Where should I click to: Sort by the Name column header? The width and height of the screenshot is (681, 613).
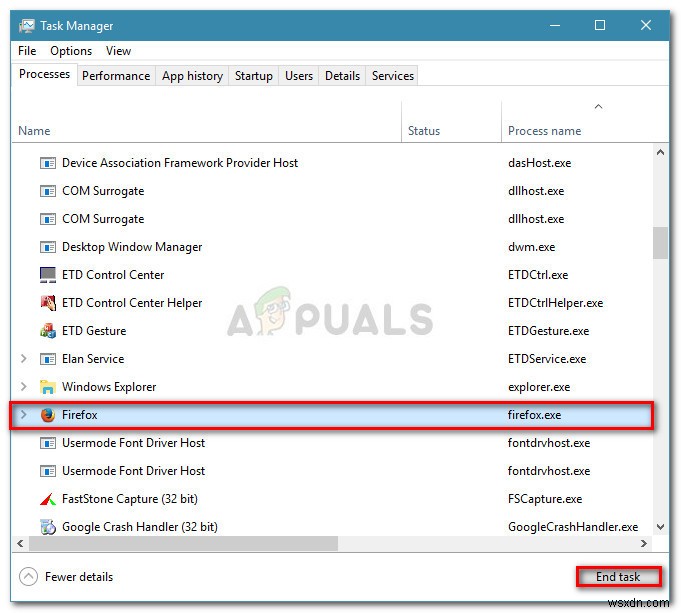(206, 122)
